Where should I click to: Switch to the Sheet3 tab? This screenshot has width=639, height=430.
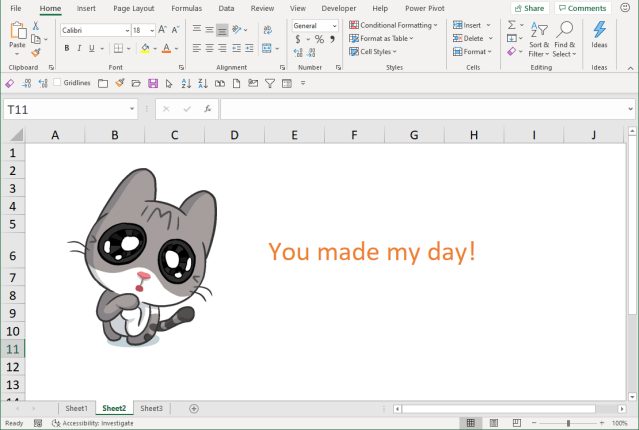click(151, 408)
